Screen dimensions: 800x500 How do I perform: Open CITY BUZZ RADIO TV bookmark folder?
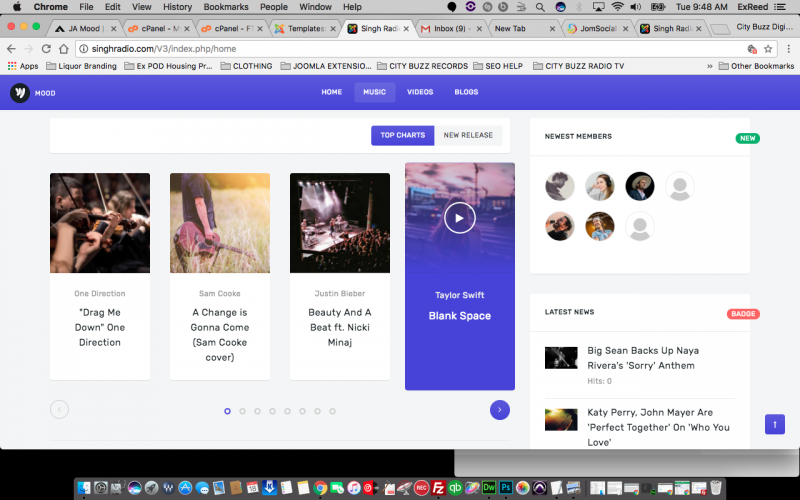click(x=579, y=66)
